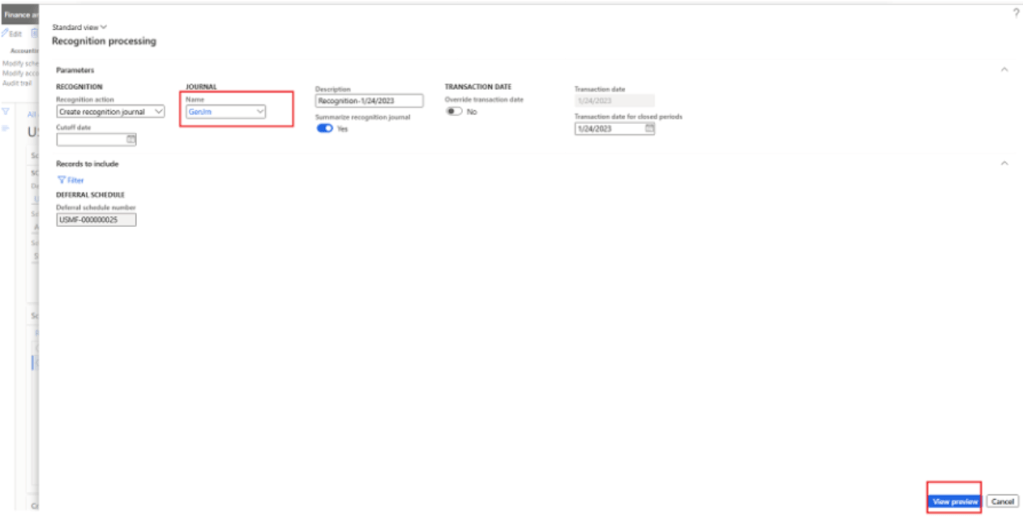Viewport: 1023px width, 517px height.
Task: Click the Filter funnel icon
Action: point(61,180)
